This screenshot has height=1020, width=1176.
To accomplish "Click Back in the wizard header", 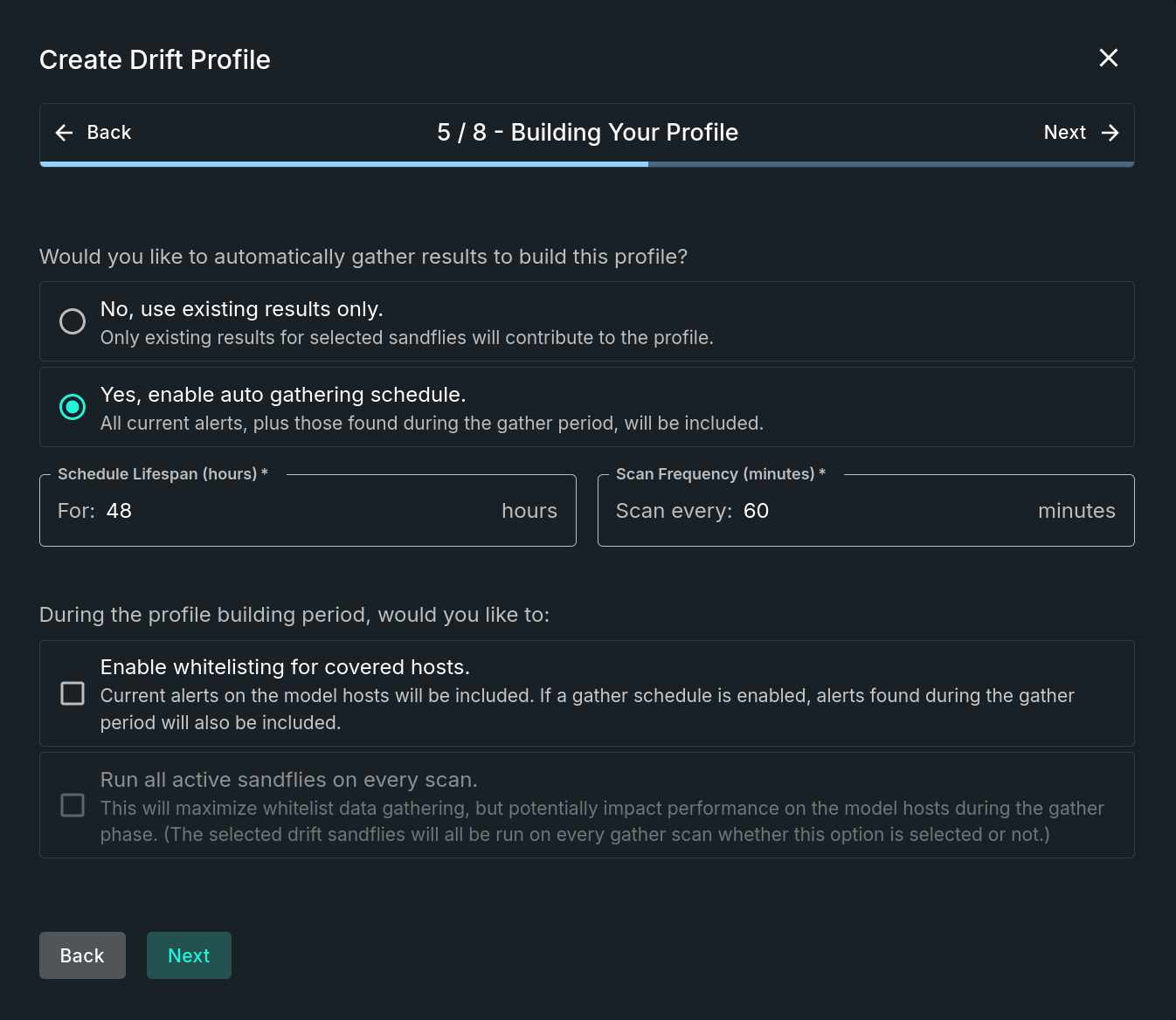I will 108,133.
